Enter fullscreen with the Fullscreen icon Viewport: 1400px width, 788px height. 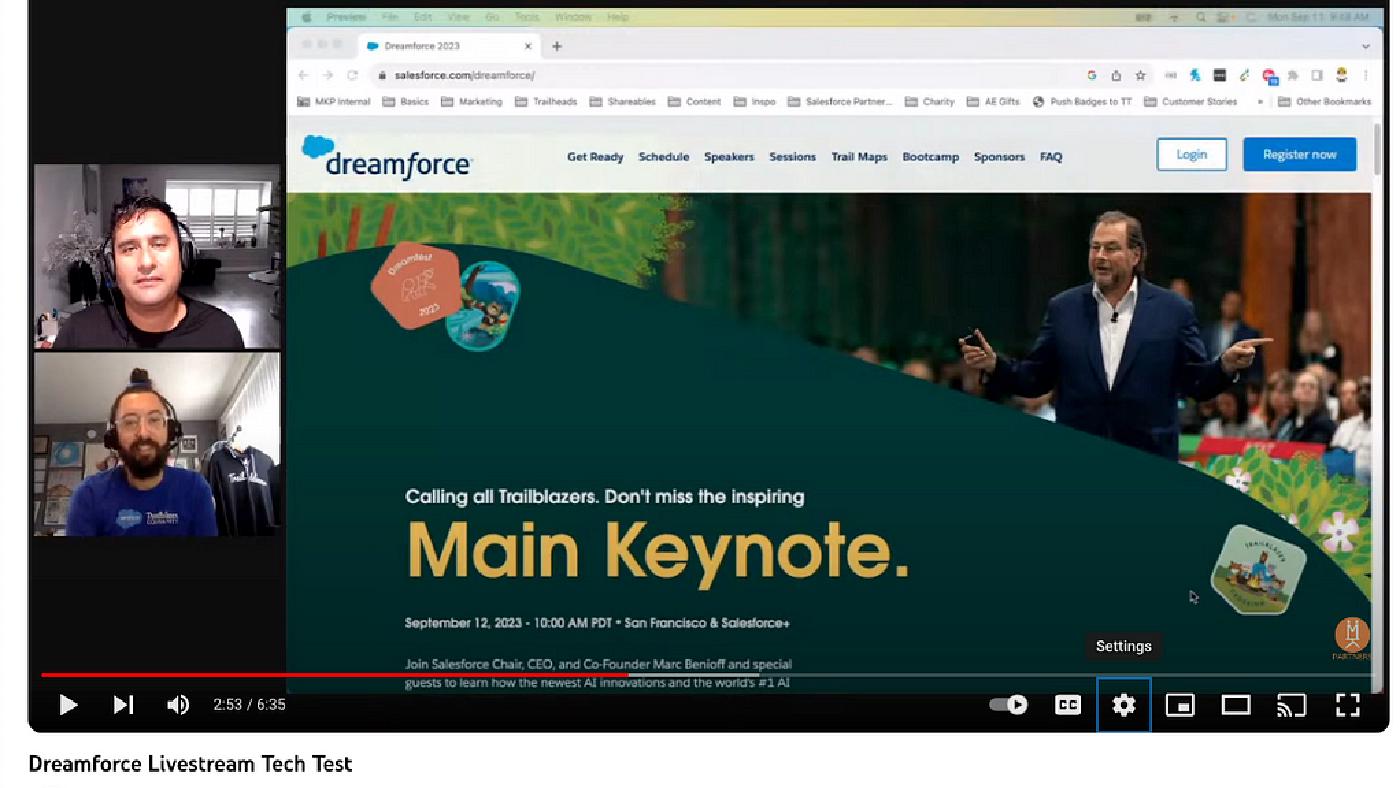1345,705
